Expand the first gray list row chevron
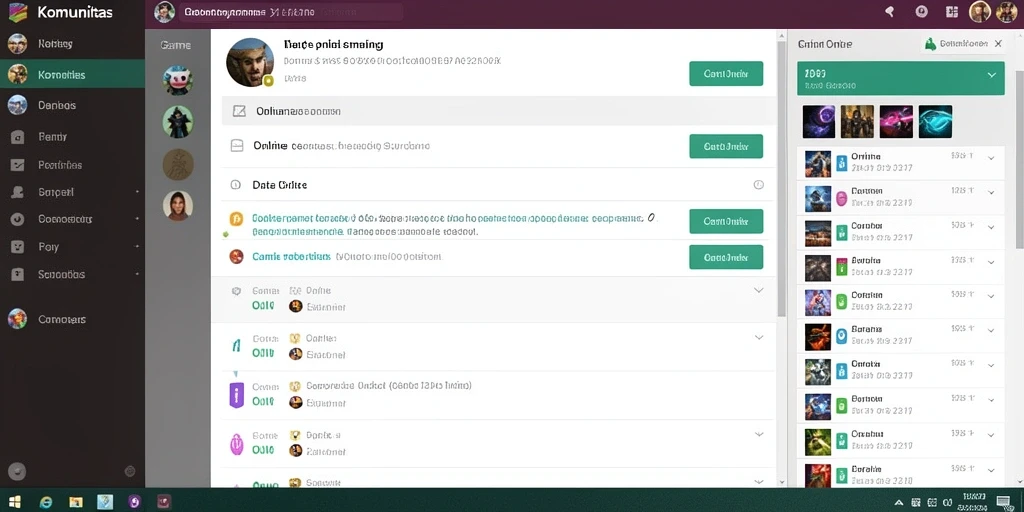The height and width of the screenshot is (512, 1024). pos(758,290)
